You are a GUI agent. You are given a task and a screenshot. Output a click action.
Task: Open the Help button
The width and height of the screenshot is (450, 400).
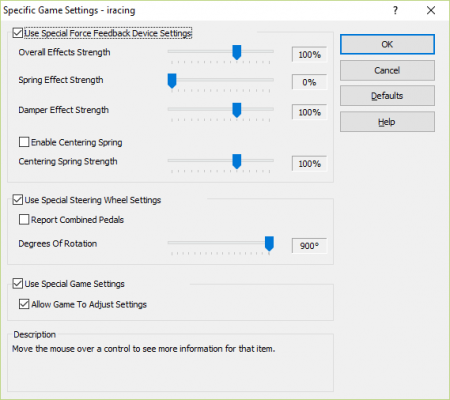(387, 122)
